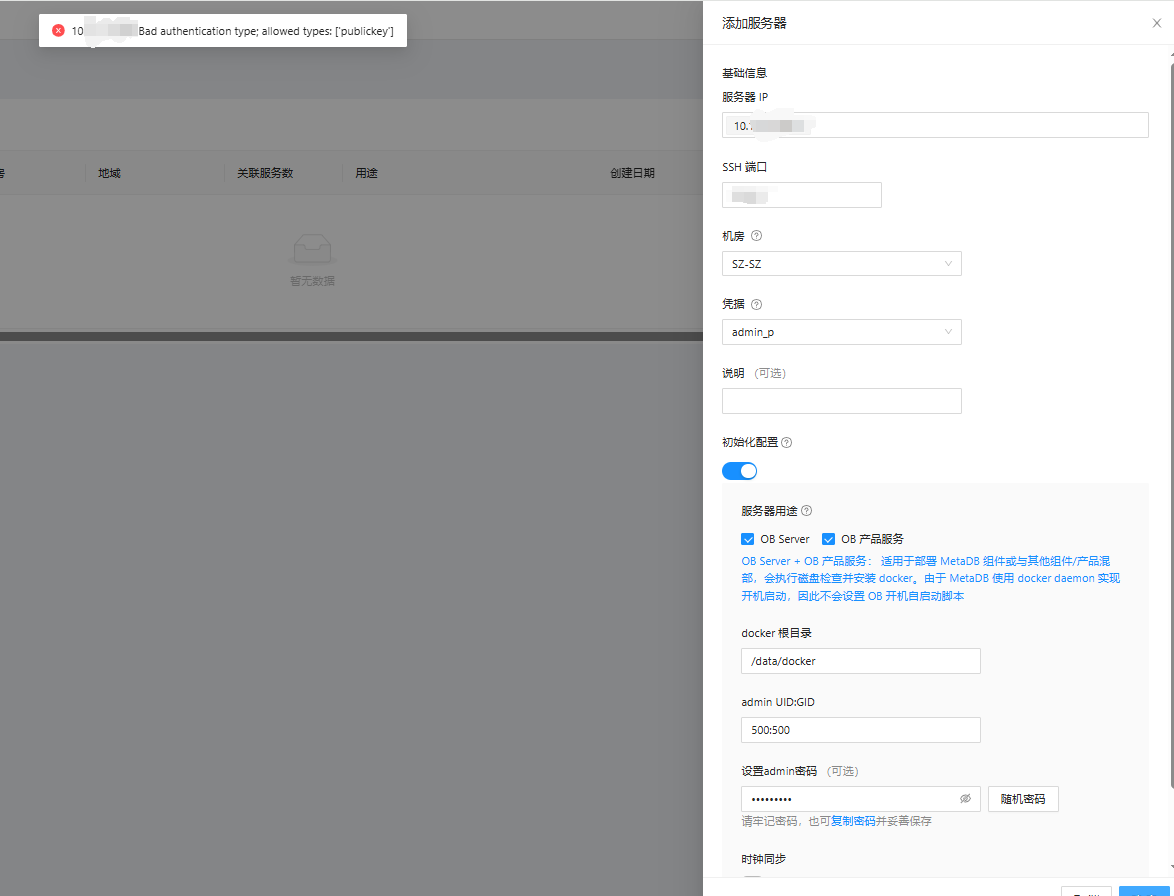This screenshot has height=896, width=1174.
Task: Click the 暂无数据 empty state text
Action: (312, 281)
